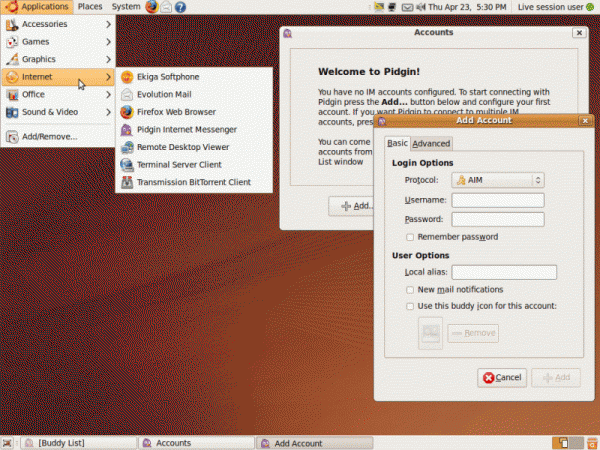Expand the Graphics submenu
This screenshot has height=450, width=600.
click(x=58, y=59)
